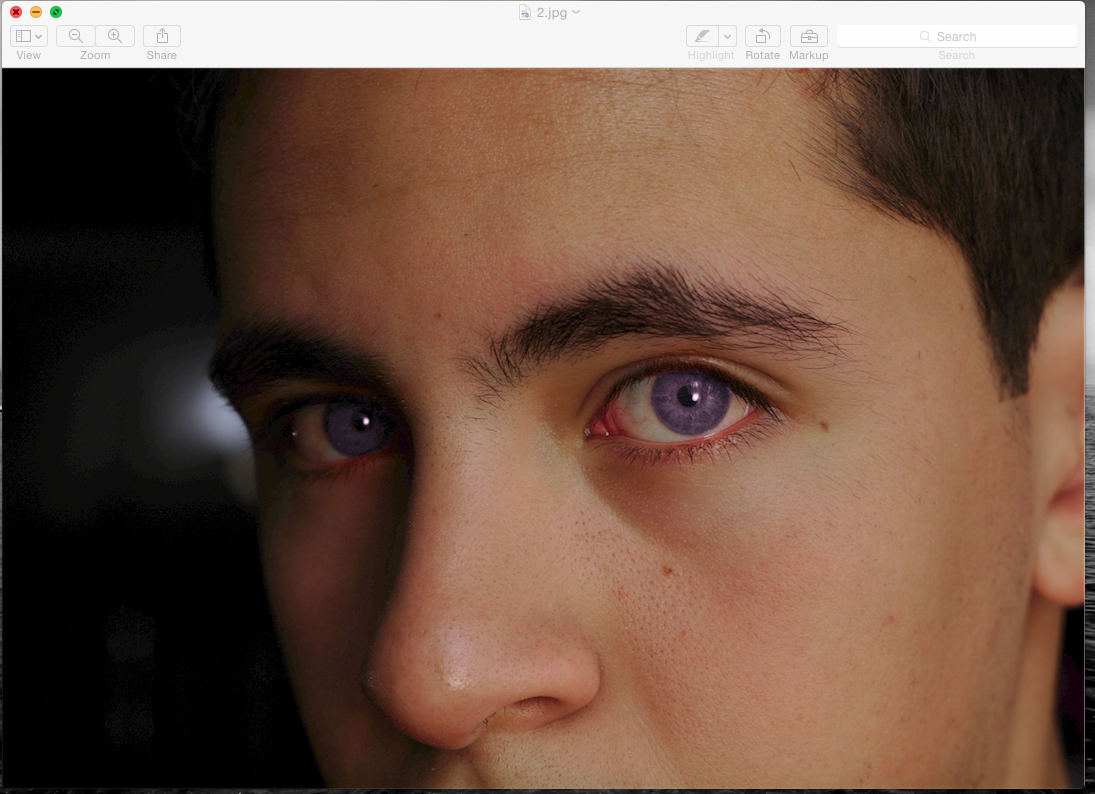Focus the Search field
Screen dimensions: 1095x794
[x=957, y=36]
